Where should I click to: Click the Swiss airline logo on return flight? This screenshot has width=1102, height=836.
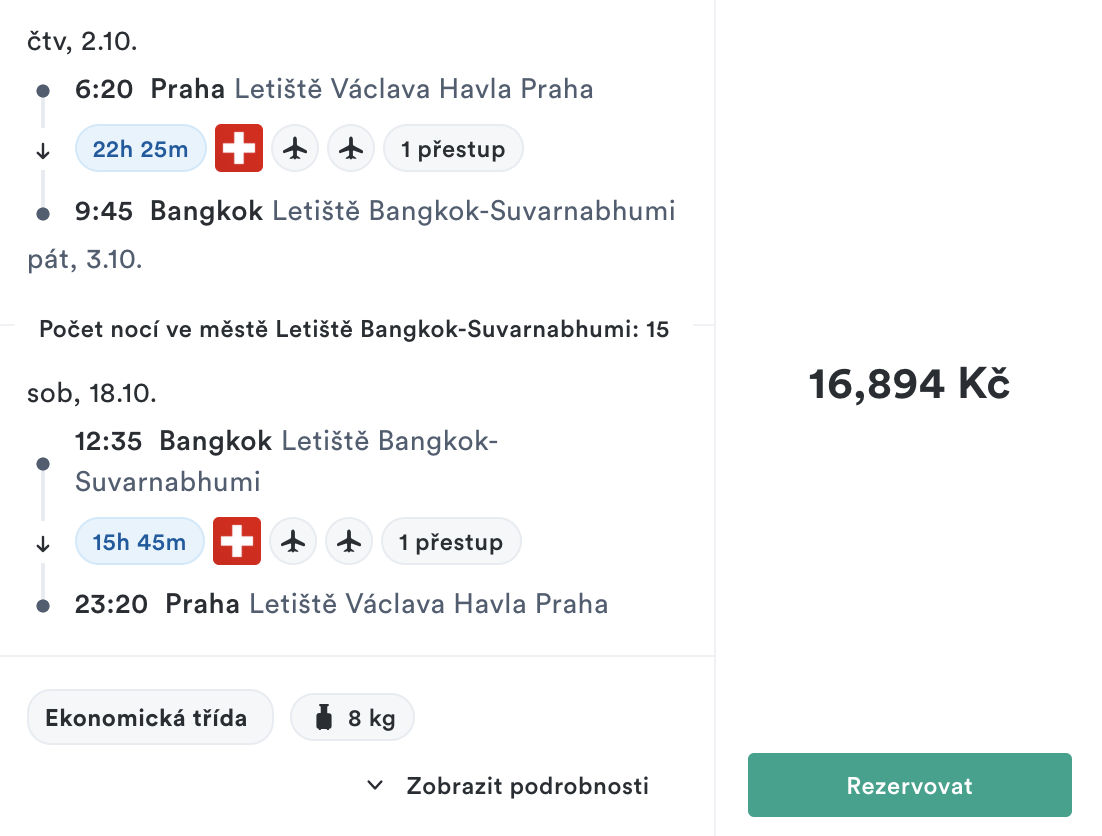click(237, 541)
